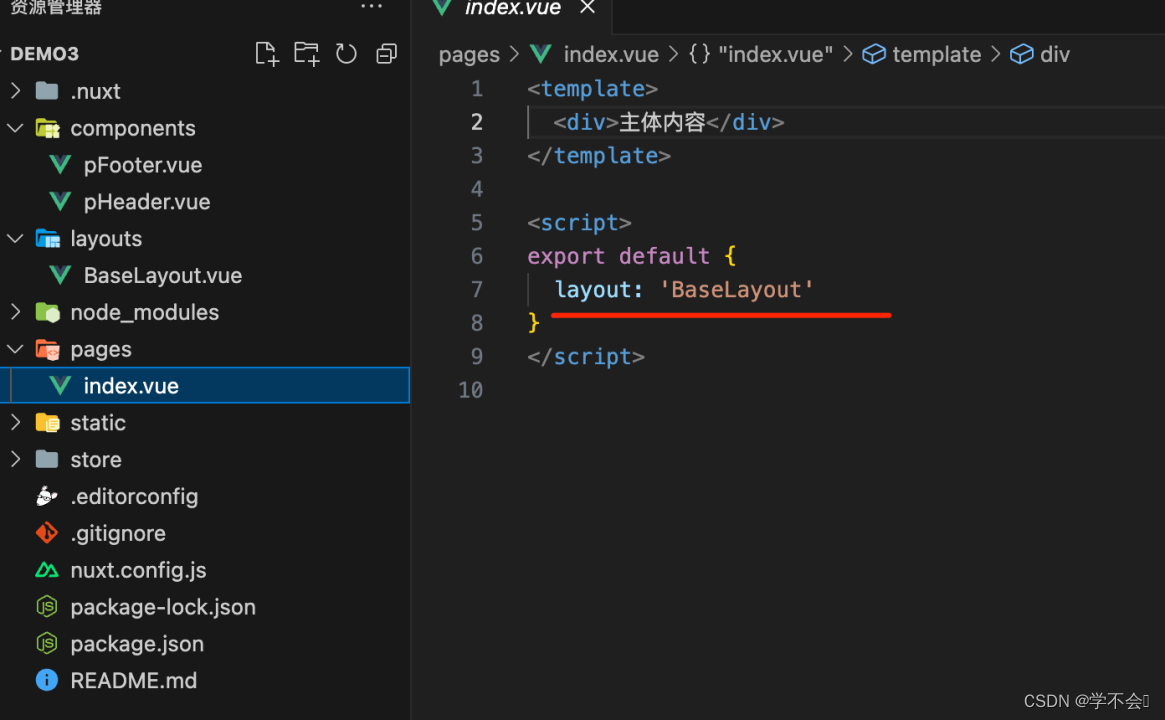Create a new file in the Explorer
The height and width of the screenshot is (720, 1165).
(x=266, y=53)
